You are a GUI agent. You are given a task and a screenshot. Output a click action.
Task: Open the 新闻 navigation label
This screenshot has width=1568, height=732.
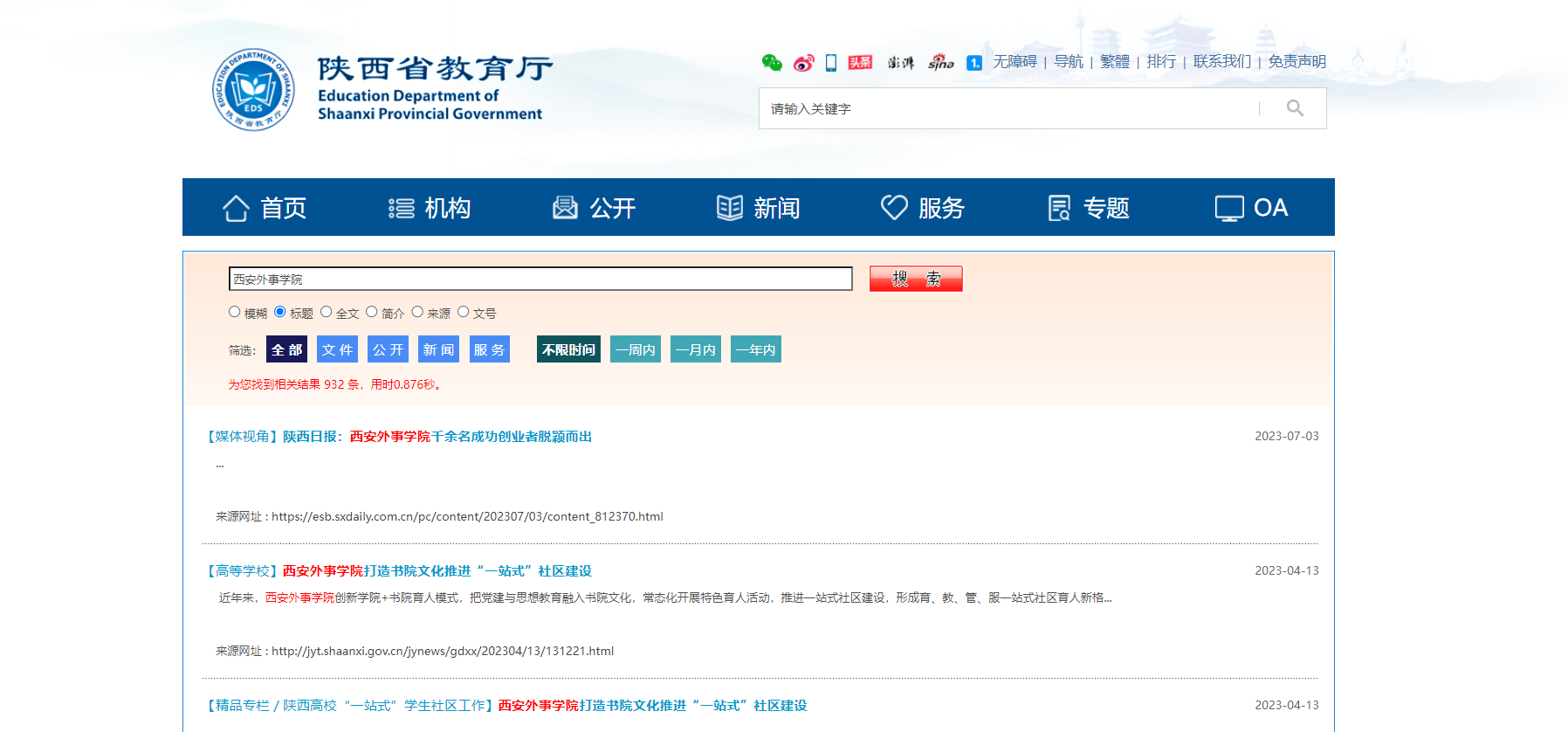pos(777,208)
